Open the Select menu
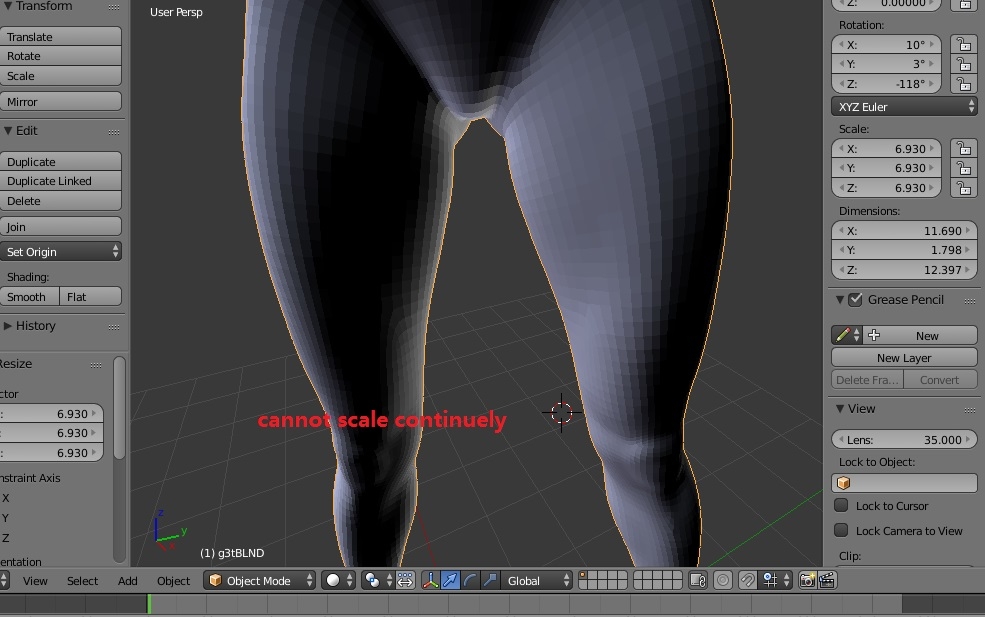985x617 pixels. point(82,581)
